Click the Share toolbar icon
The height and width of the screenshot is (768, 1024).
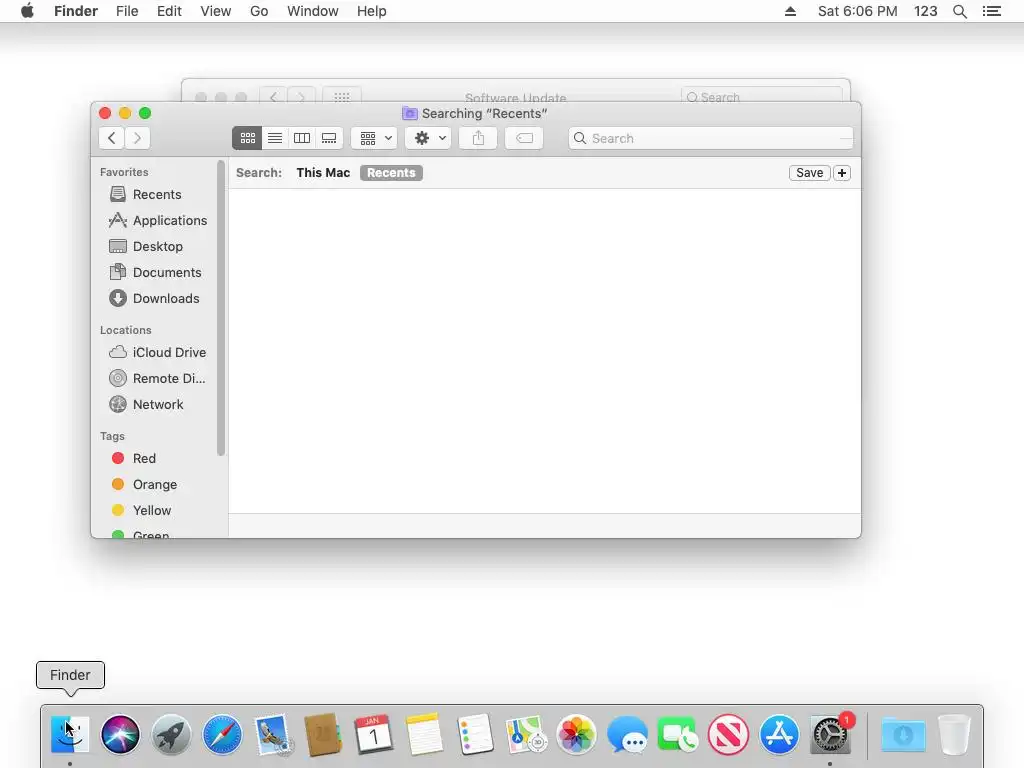click(x=478, y=138)
